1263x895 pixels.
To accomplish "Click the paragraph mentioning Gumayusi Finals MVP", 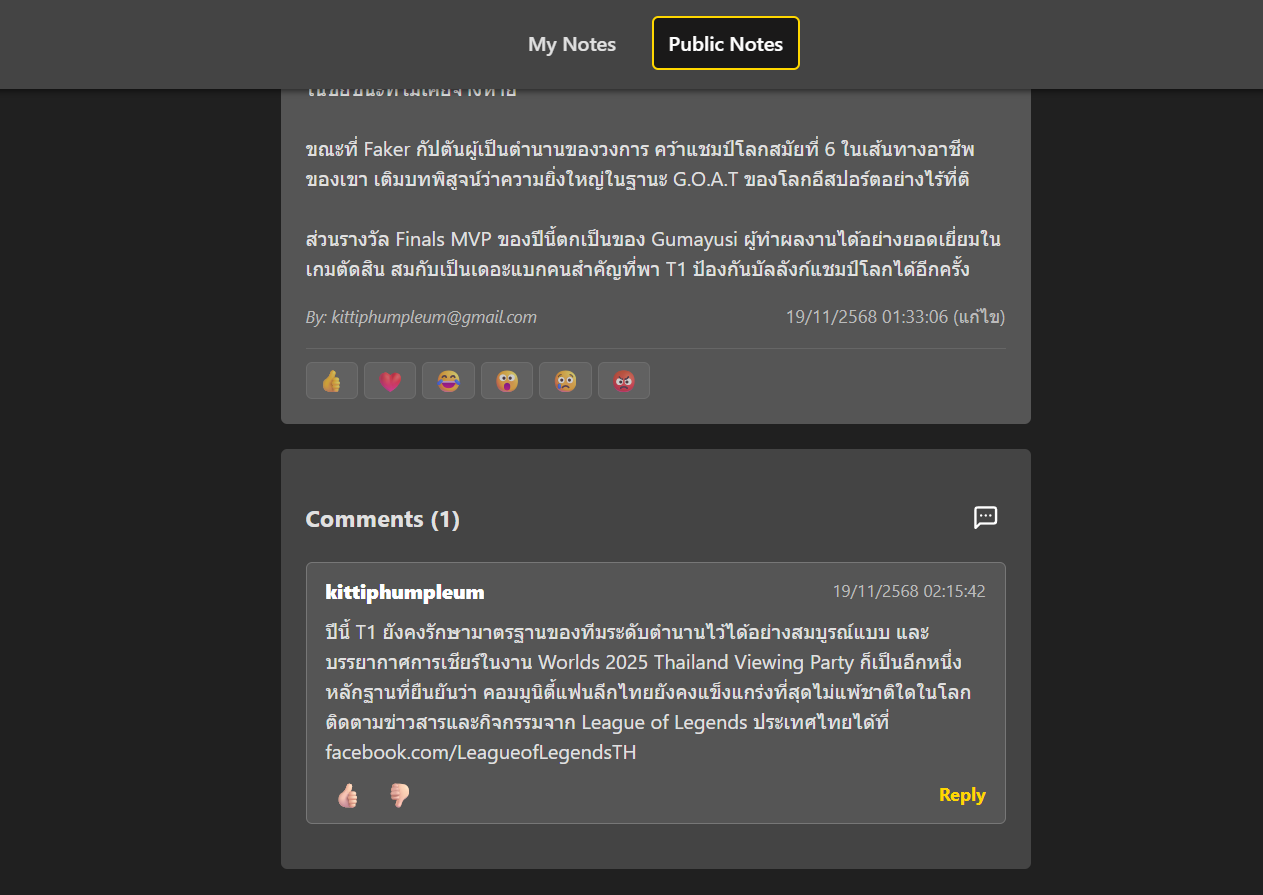I will [654, 255].
